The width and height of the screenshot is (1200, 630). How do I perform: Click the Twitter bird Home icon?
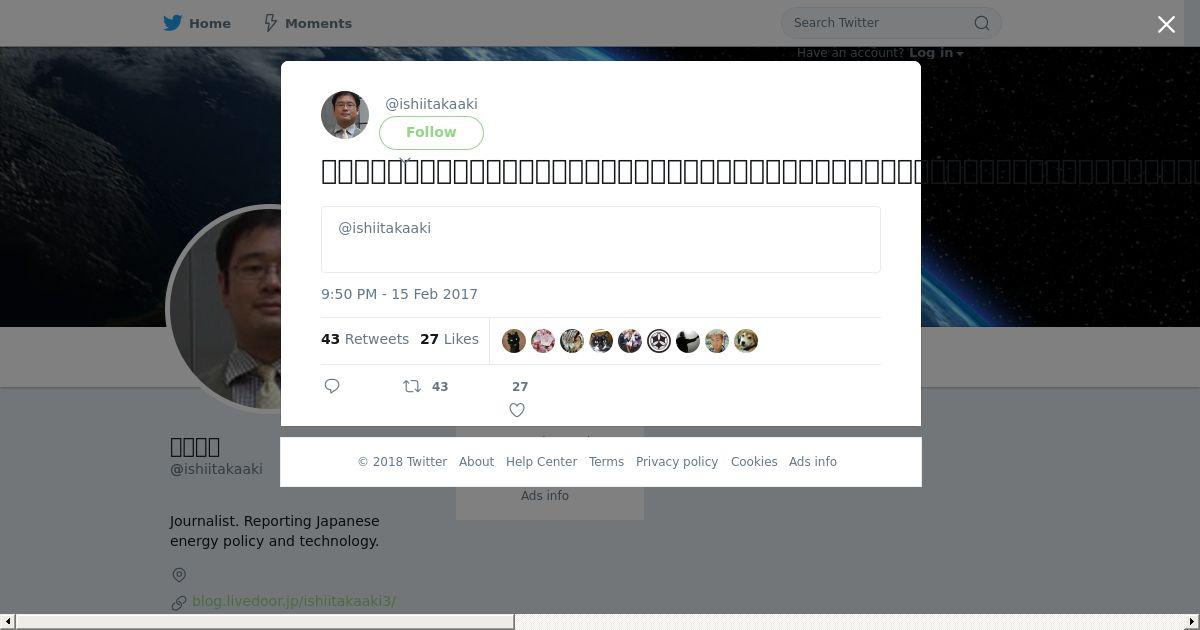pyautogui.click(x=173, y=23)
